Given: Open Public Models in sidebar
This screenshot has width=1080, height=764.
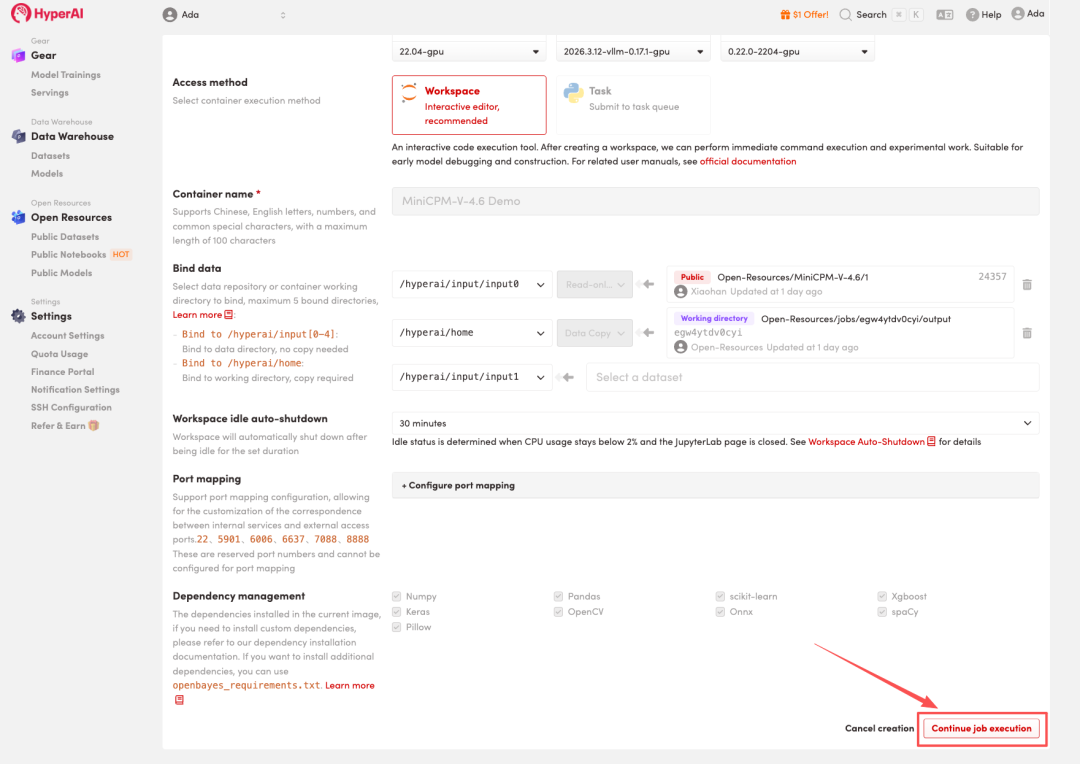Looking at the screenshot, I should (61, 273).
